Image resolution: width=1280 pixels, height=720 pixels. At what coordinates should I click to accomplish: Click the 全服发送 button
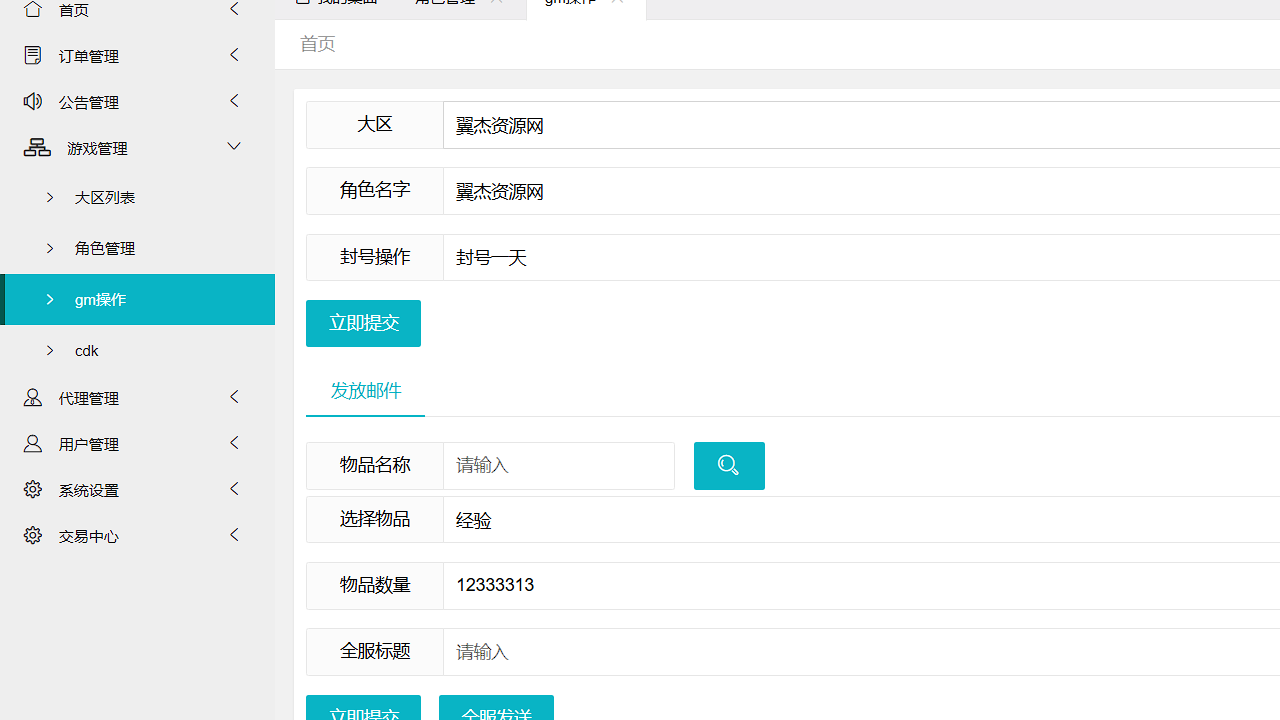[497, 714]
